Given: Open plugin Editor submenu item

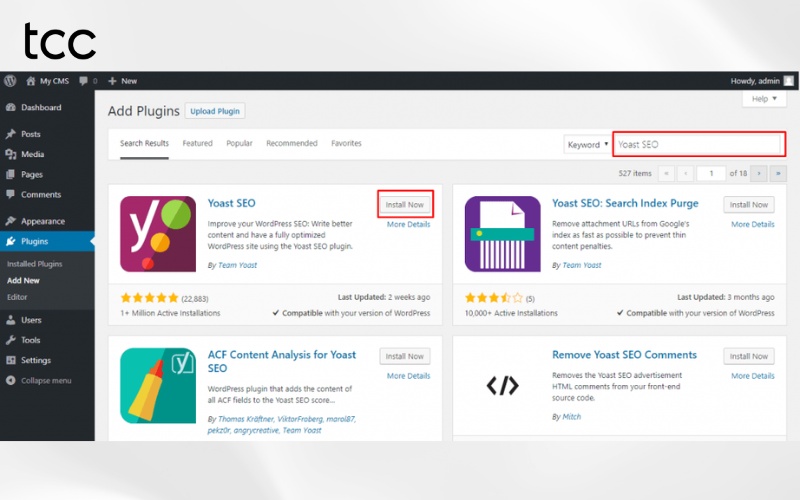Looking at the screenshot, I should pos(17,297).
